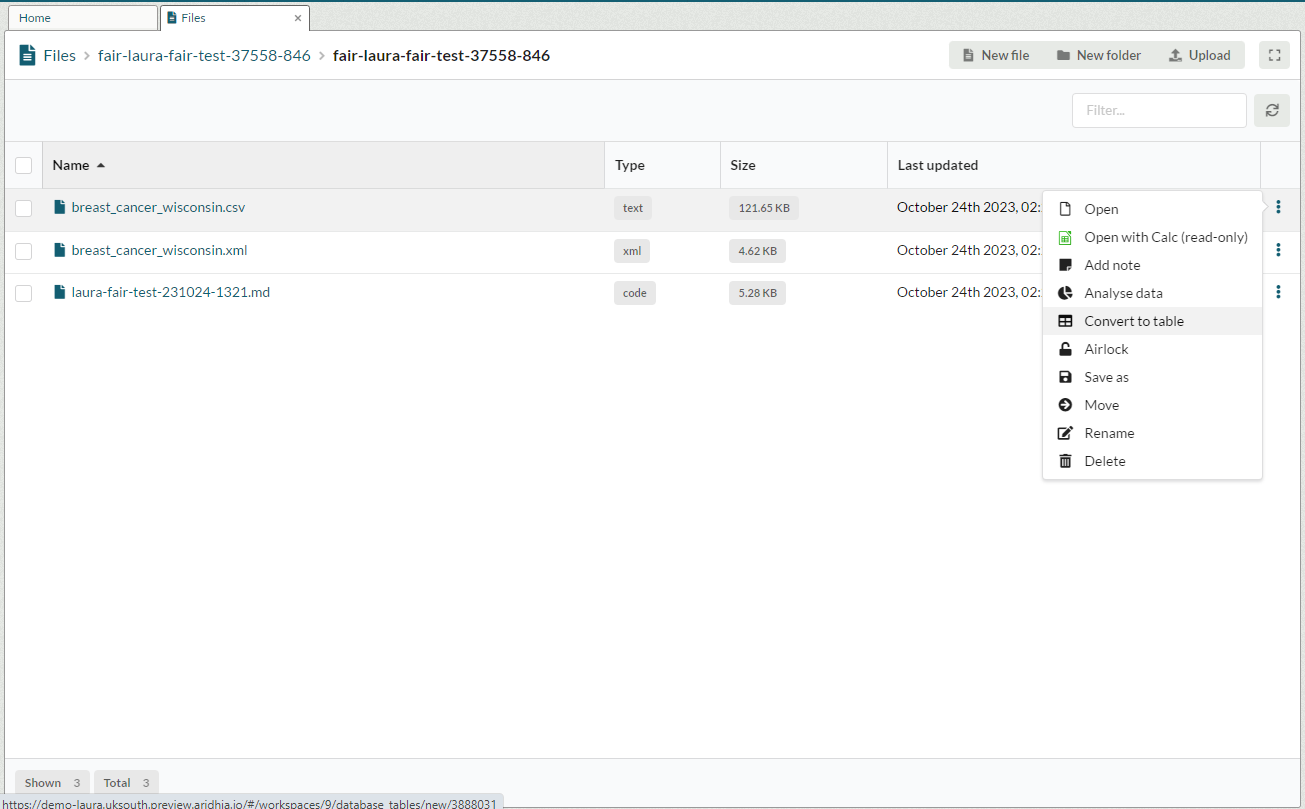Choose Convert to table from context menu
This screenshot has height=809, width=1305.
click(x=1133, y=321)
